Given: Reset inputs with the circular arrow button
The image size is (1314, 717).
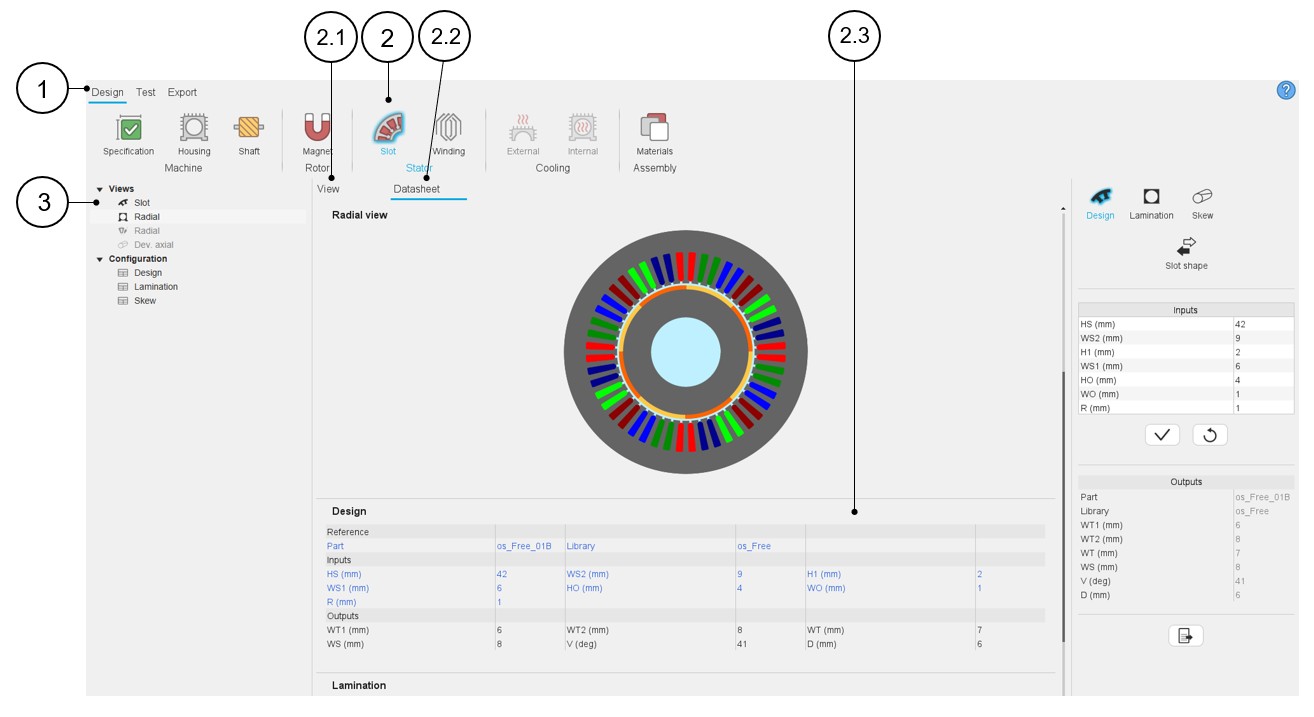Looking at the screenshot, I should [x=1209, y=435].
